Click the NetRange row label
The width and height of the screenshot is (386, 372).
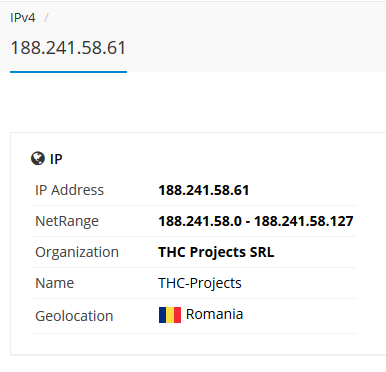pyautogui.click(x=67, y=221)
